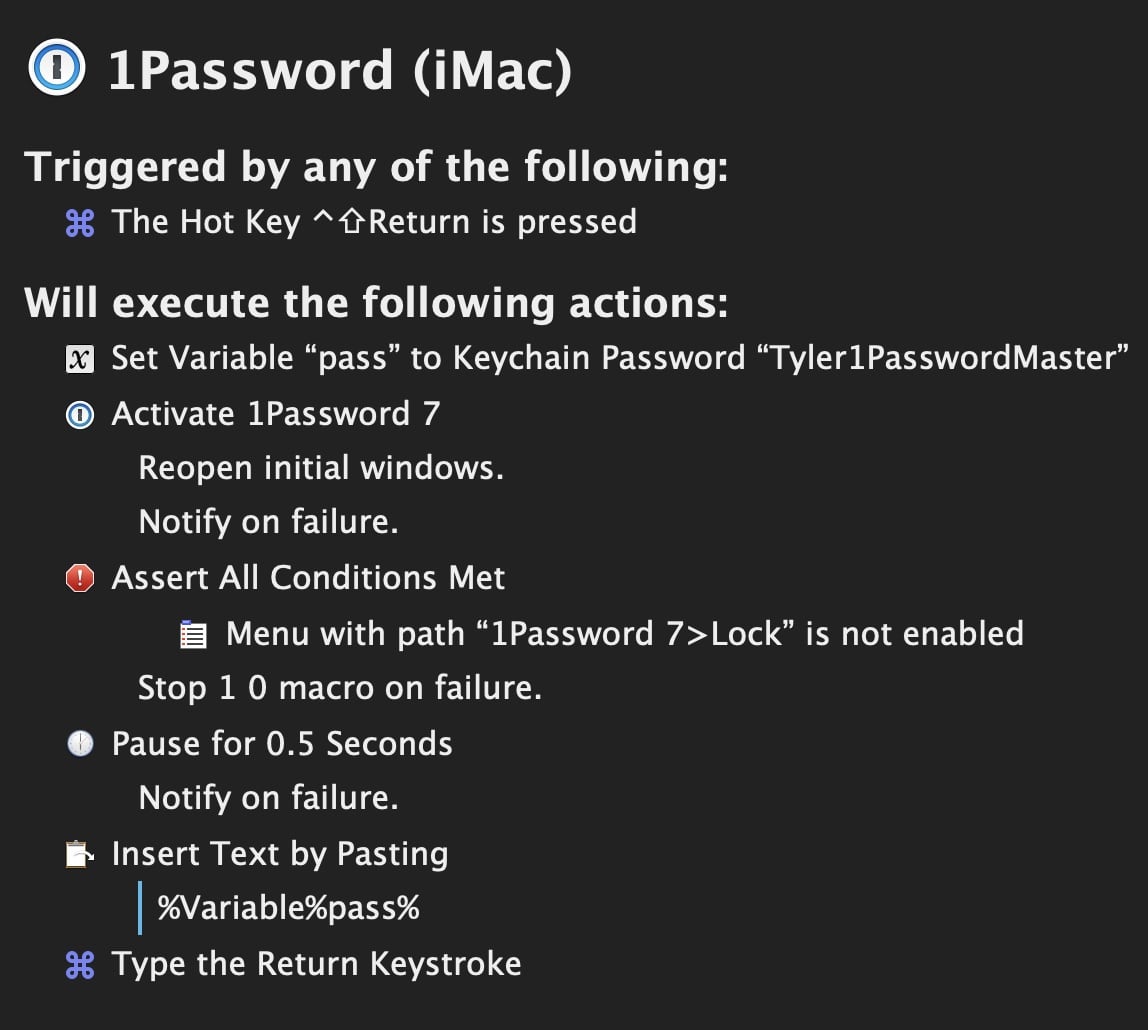Select the Type the Return Keystroke action
The width and height of the screenshot is (1148, 1030).
(316, 964)
